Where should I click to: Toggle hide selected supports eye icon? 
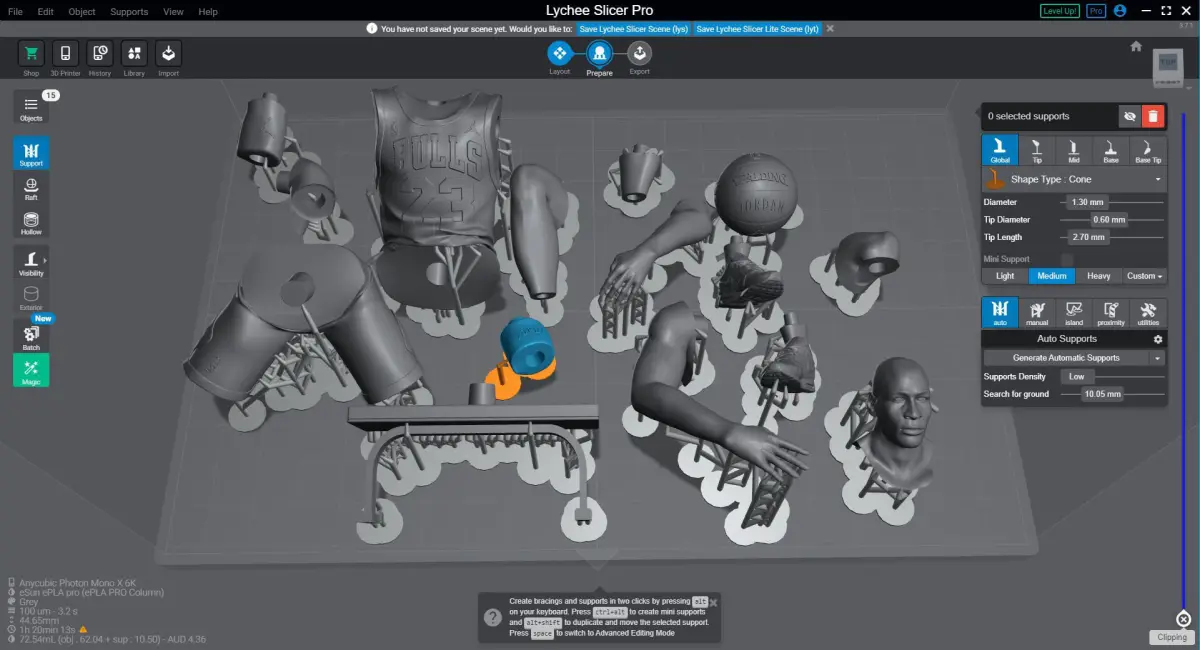pyautogui.click(x=1129, y=117)
